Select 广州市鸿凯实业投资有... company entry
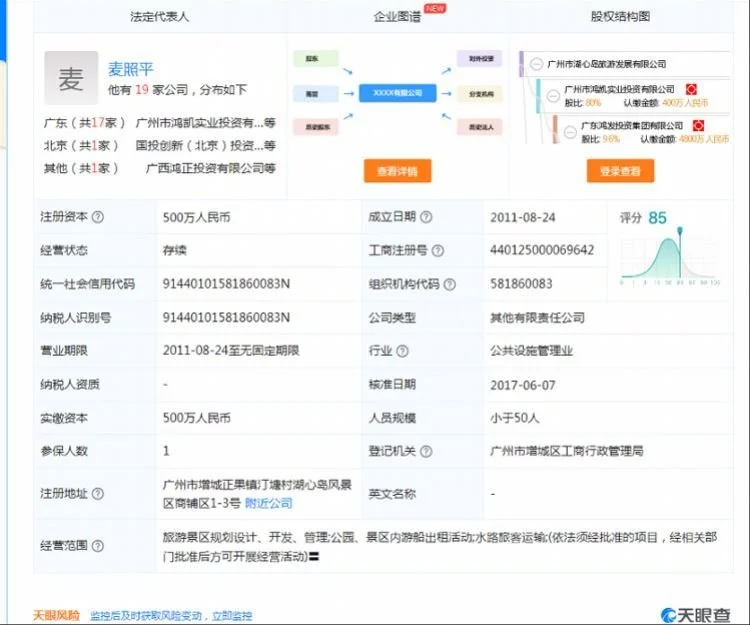 pos(206,123)
